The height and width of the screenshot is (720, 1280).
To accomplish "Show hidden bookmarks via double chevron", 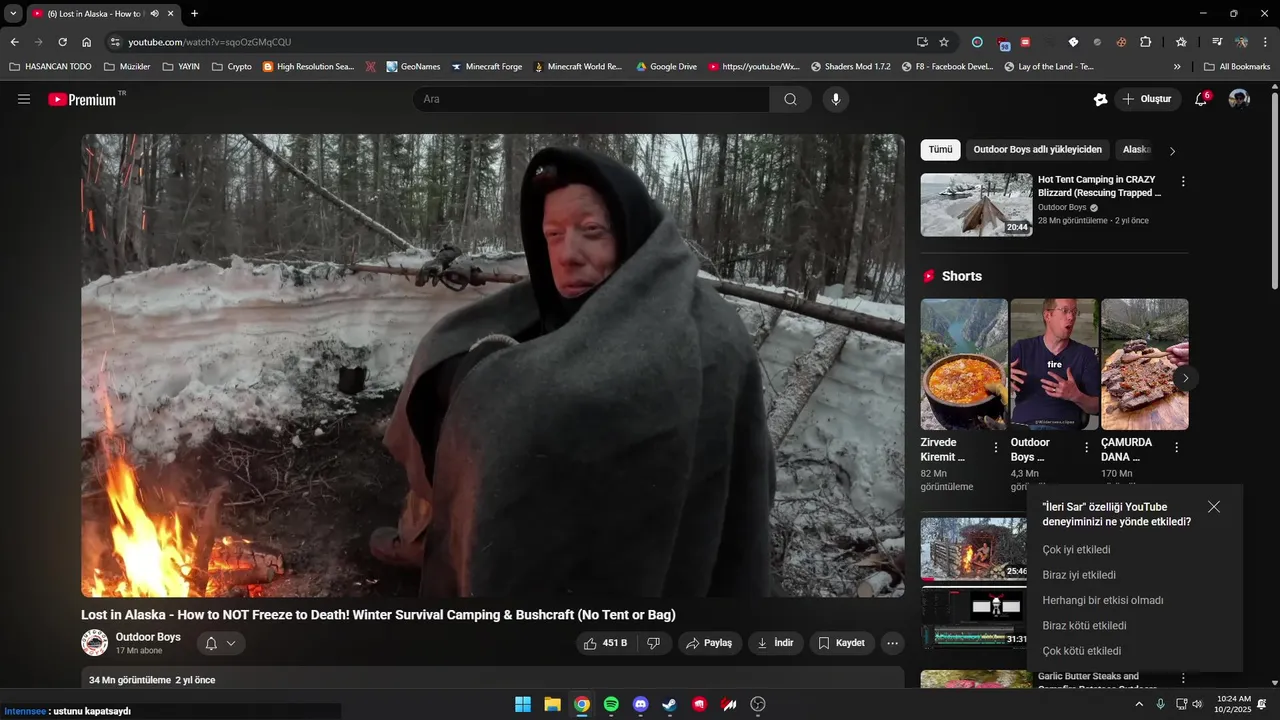I will (x=1177, y=67).
